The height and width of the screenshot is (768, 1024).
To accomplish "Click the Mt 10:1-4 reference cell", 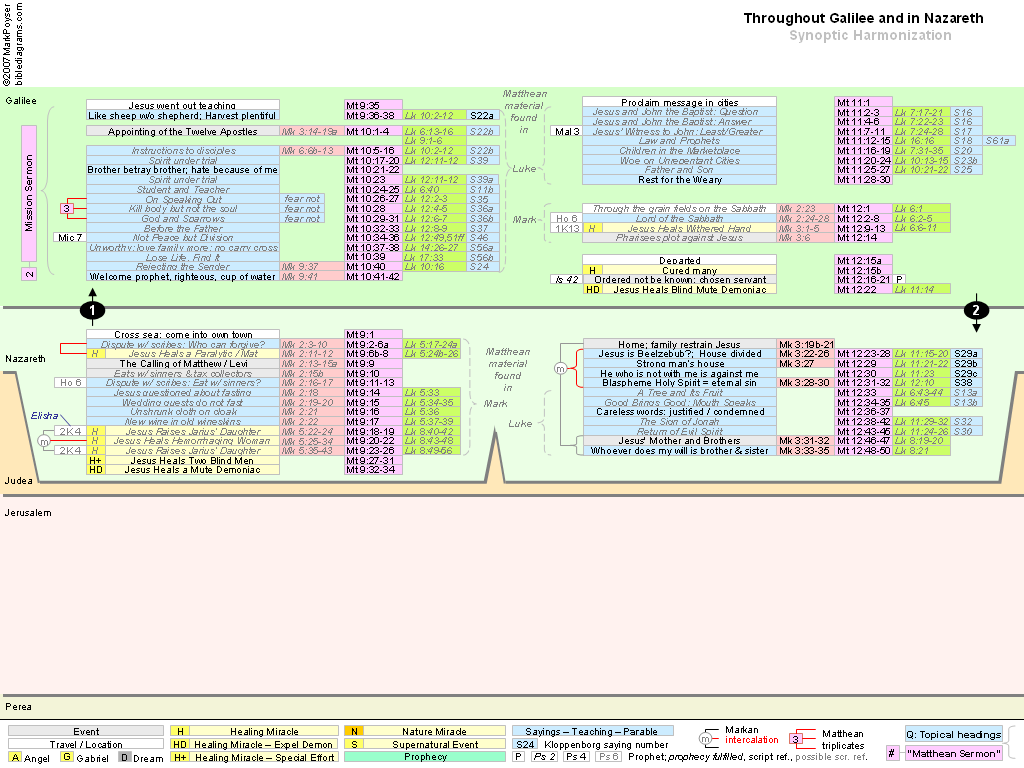I will point(374,131).
